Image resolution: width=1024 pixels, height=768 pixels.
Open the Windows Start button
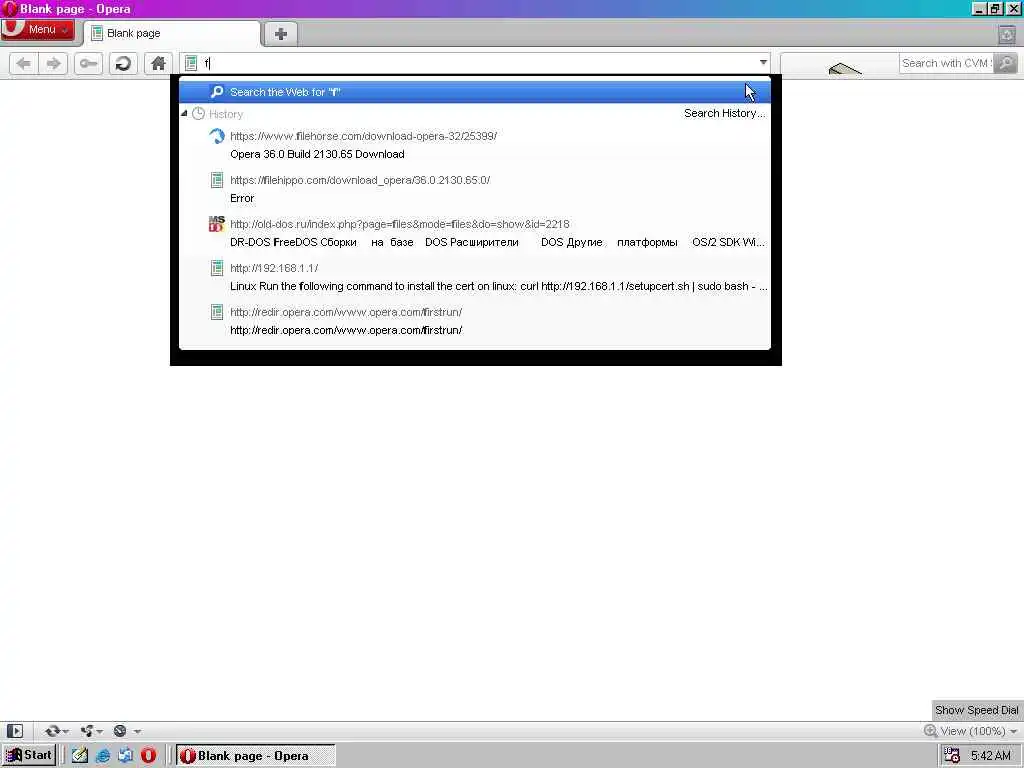coord(29,756)
